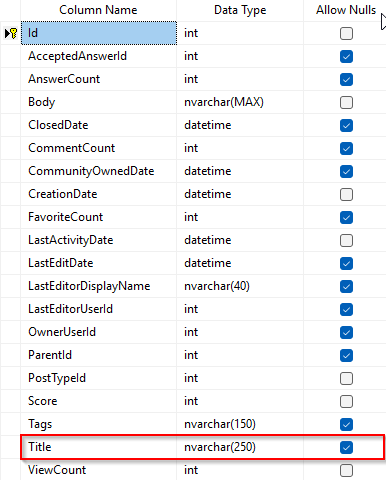Enable Allow Nulls for PostTypeId
Viewport: 386px width, 480px height.
pos(346,378)
